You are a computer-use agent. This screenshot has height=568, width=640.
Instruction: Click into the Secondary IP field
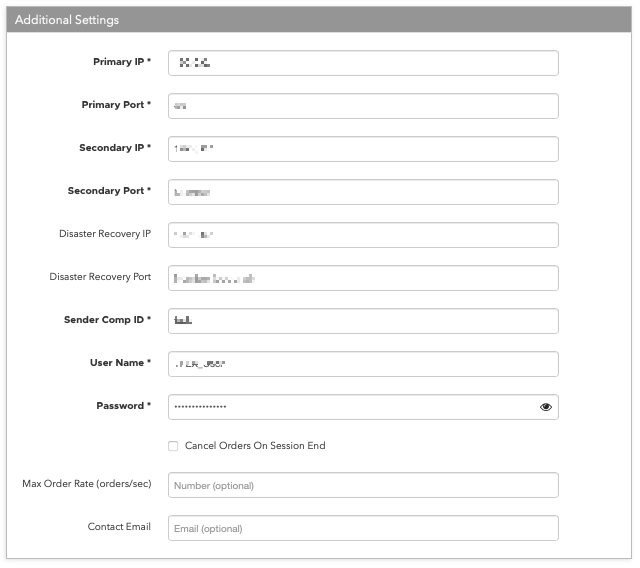363,149
